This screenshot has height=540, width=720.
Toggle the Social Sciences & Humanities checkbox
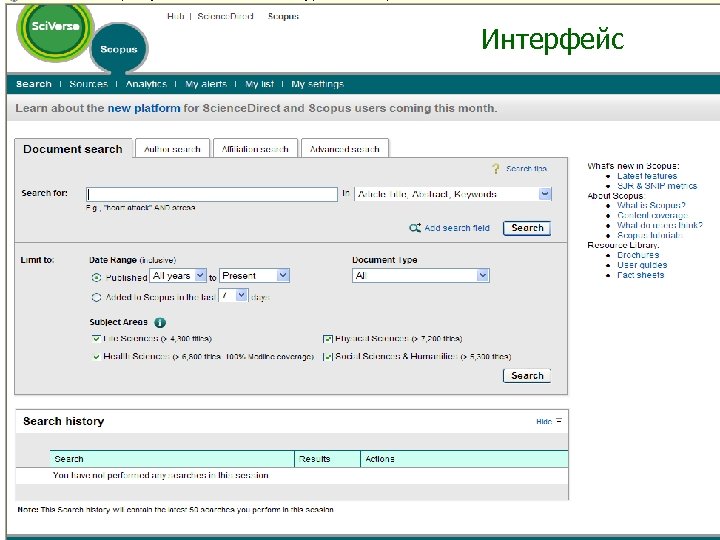(327, 357)
